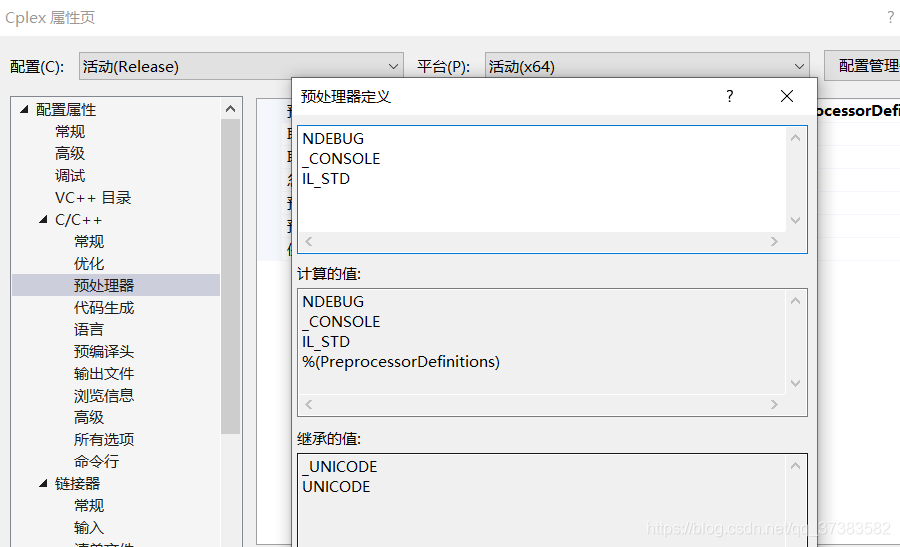Click the tree scrollbar up arrow
The image size is (900, 547).
click(x=231, y=108)
